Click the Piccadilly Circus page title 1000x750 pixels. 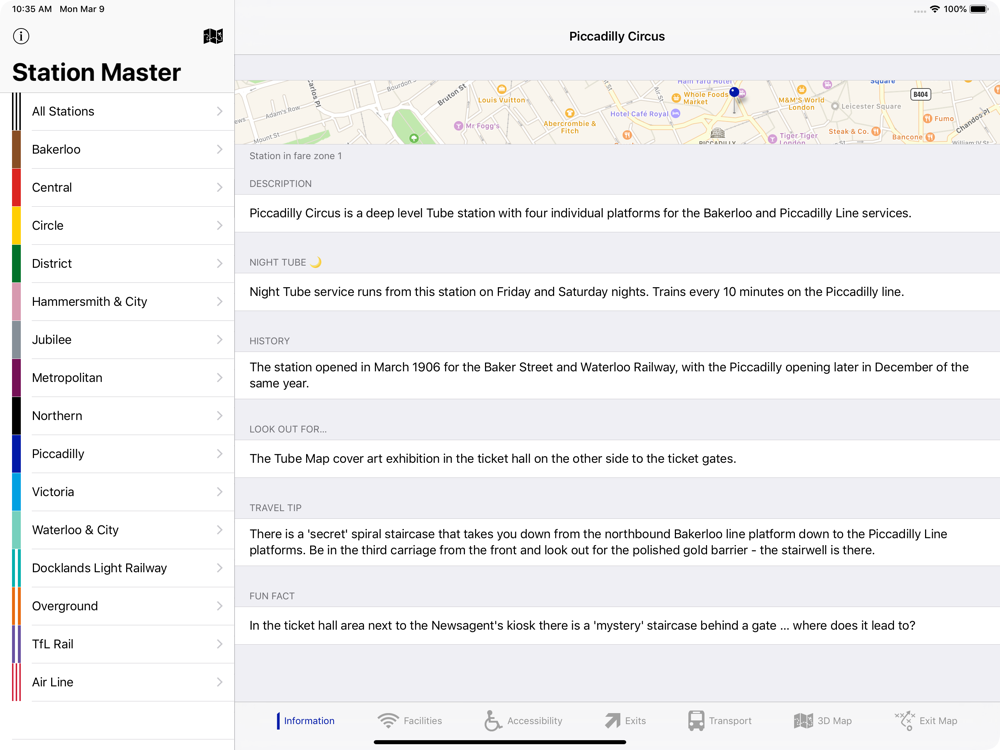[617, 36]
